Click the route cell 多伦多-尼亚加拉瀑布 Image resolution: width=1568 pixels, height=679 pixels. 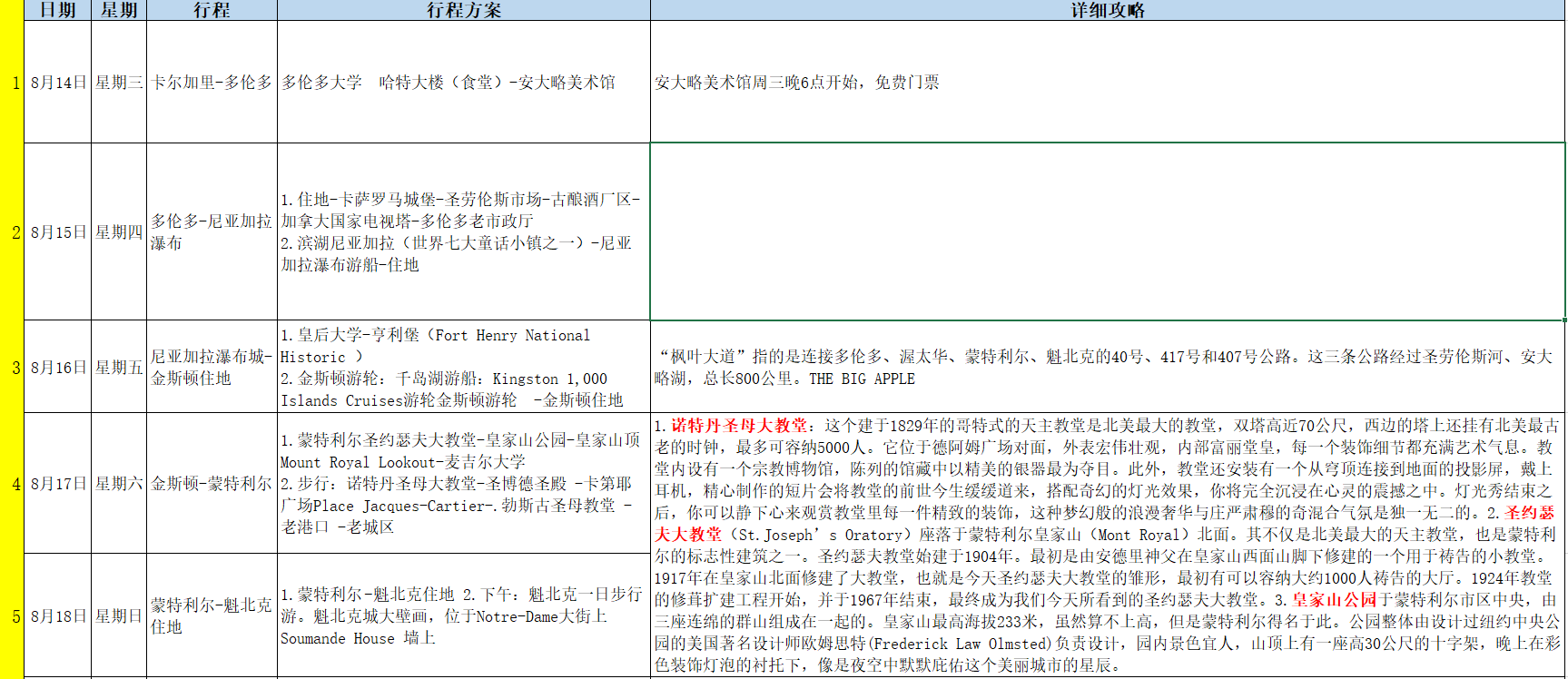212,231
